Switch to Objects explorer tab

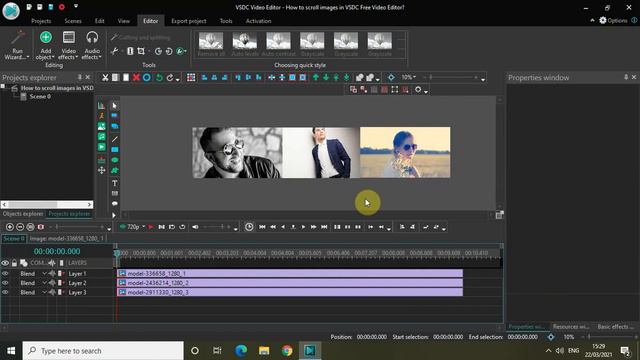click(x=23, y=214)
